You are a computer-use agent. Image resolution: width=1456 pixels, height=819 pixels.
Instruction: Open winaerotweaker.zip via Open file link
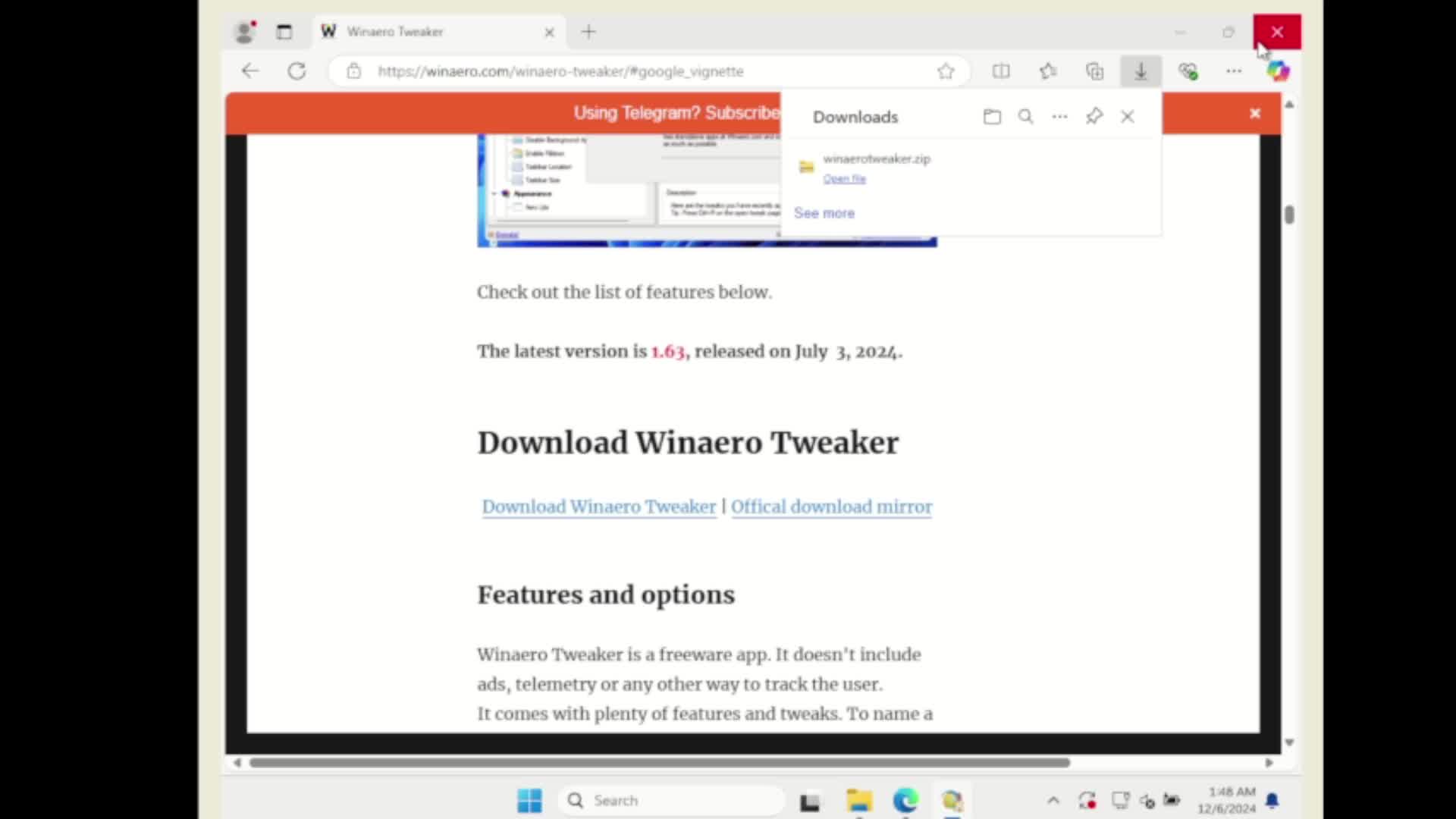pos(844,179)
